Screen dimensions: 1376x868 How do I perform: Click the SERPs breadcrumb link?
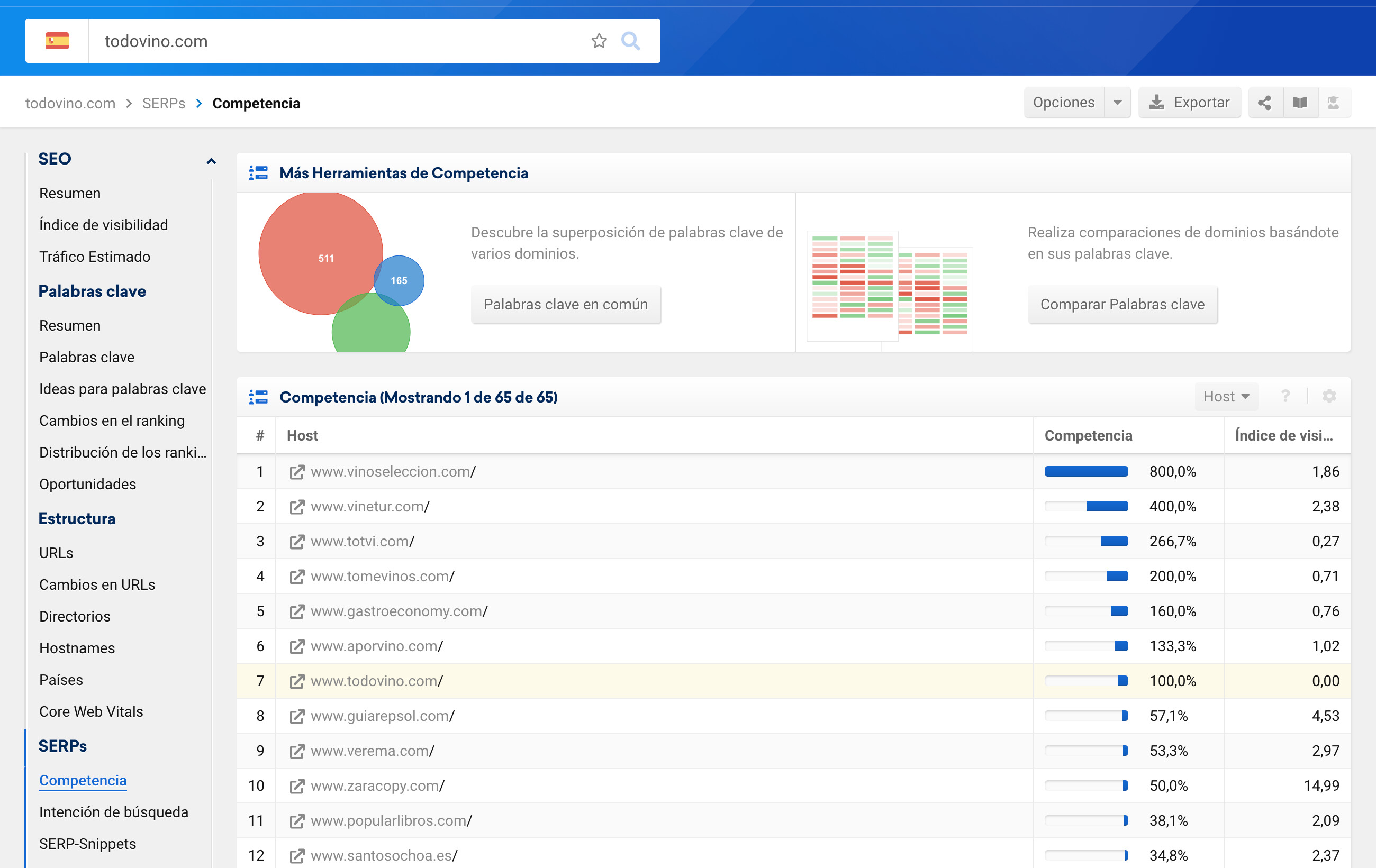point(164,103)
